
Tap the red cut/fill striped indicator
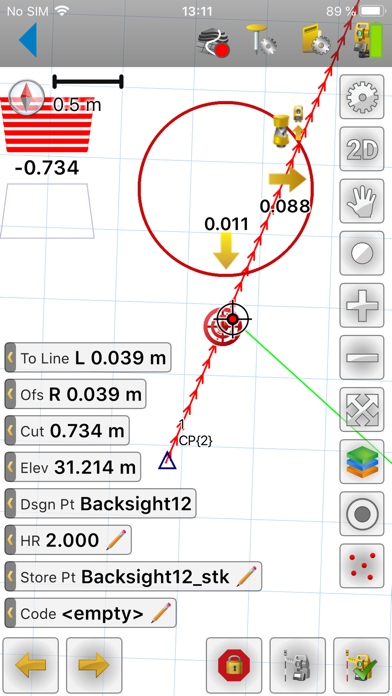(x=48, y=125)
